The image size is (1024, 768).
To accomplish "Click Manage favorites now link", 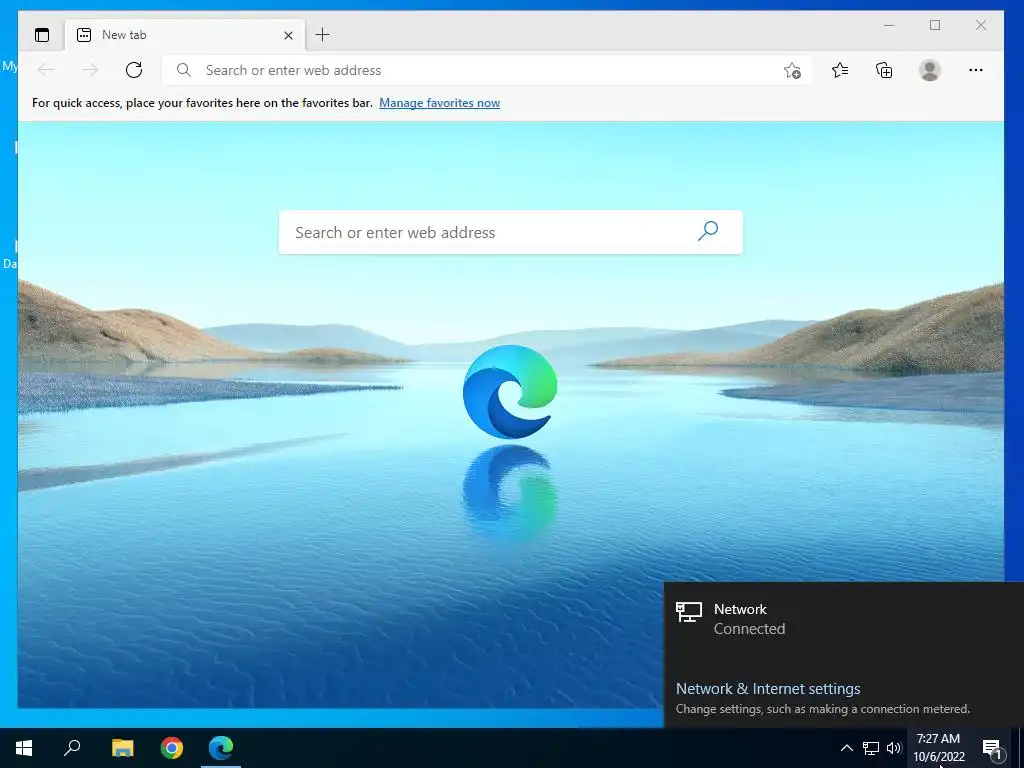I will [x=440, y=103].
